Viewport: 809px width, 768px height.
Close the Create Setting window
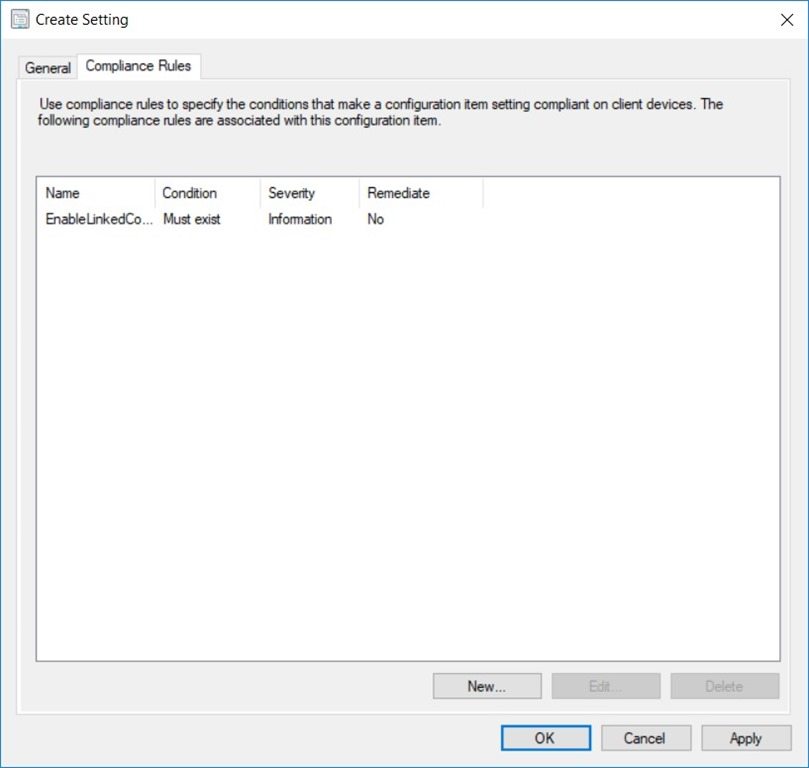(x=789, y=18)
